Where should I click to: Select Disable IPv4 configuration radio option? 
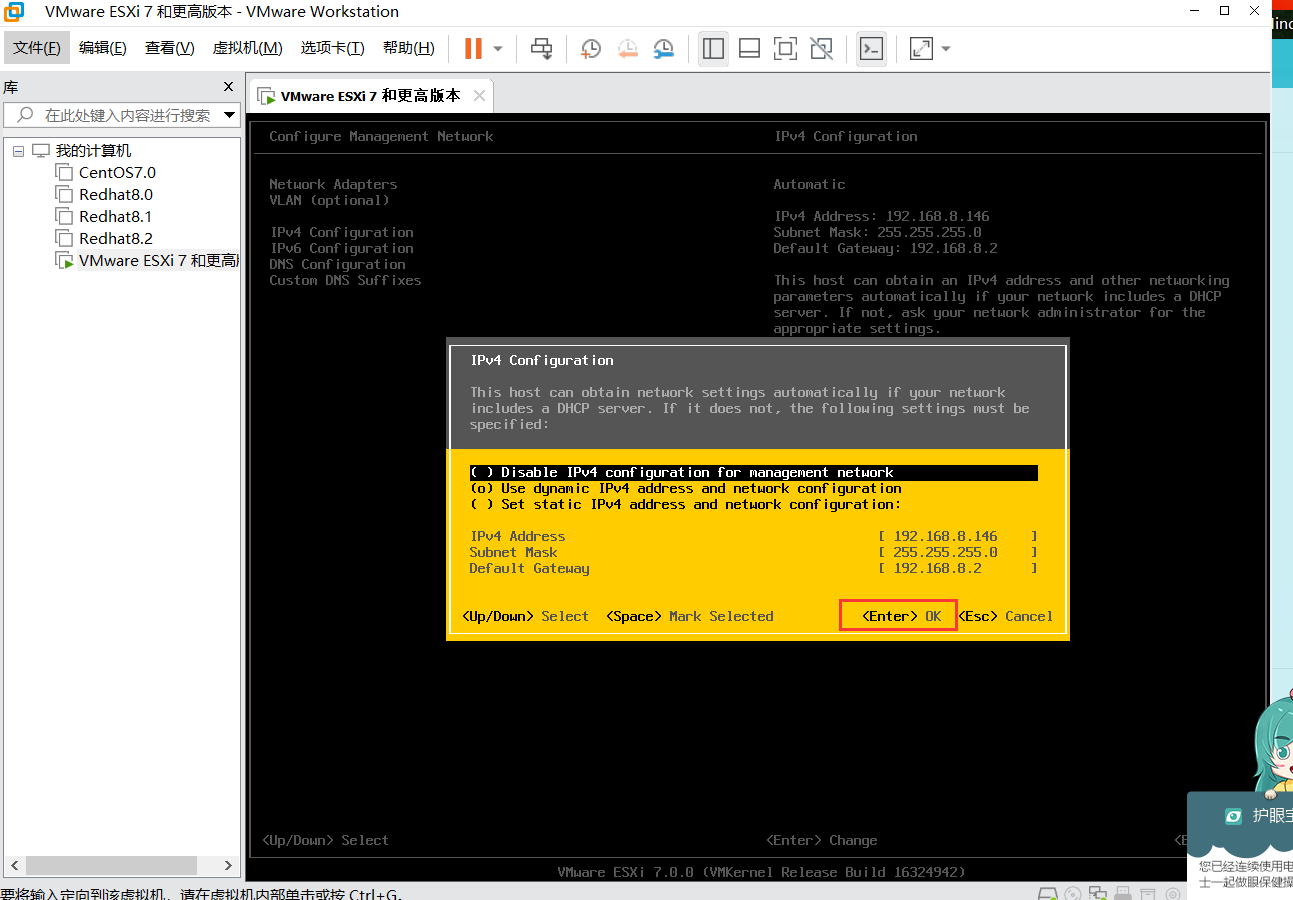click(x=753, y=472)
